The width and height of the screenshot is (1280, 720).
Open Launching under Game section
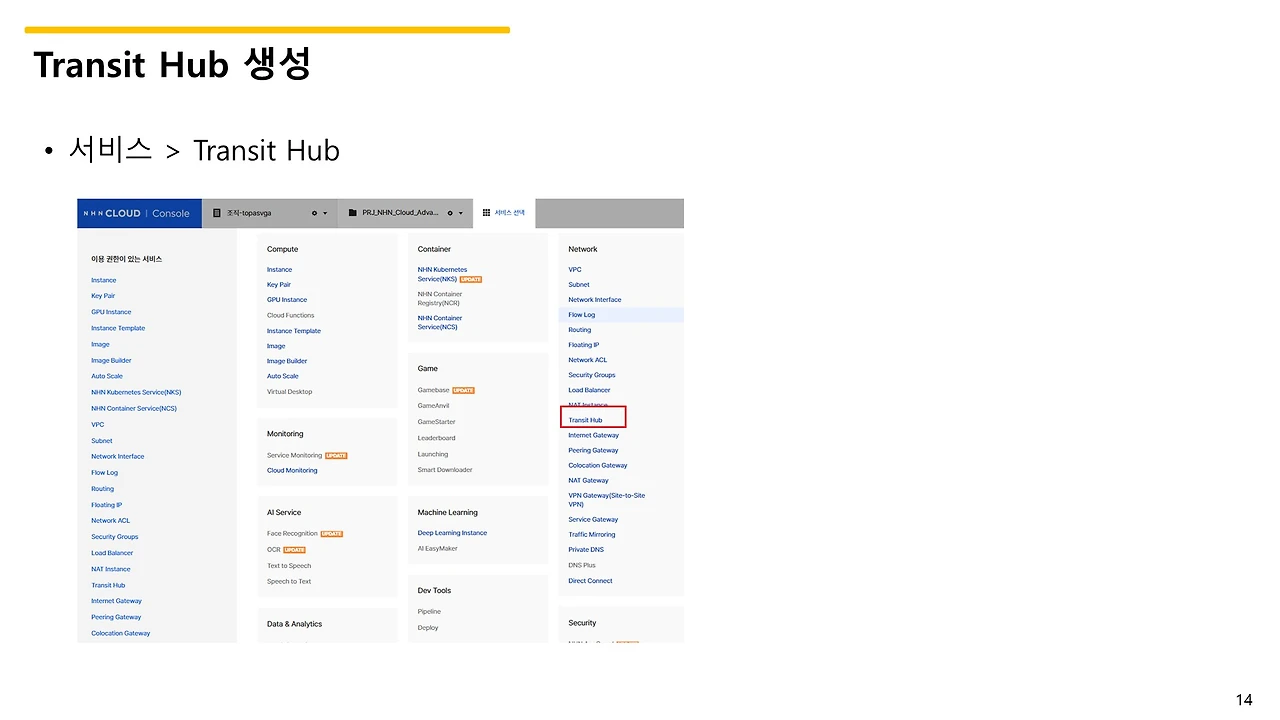433,454
